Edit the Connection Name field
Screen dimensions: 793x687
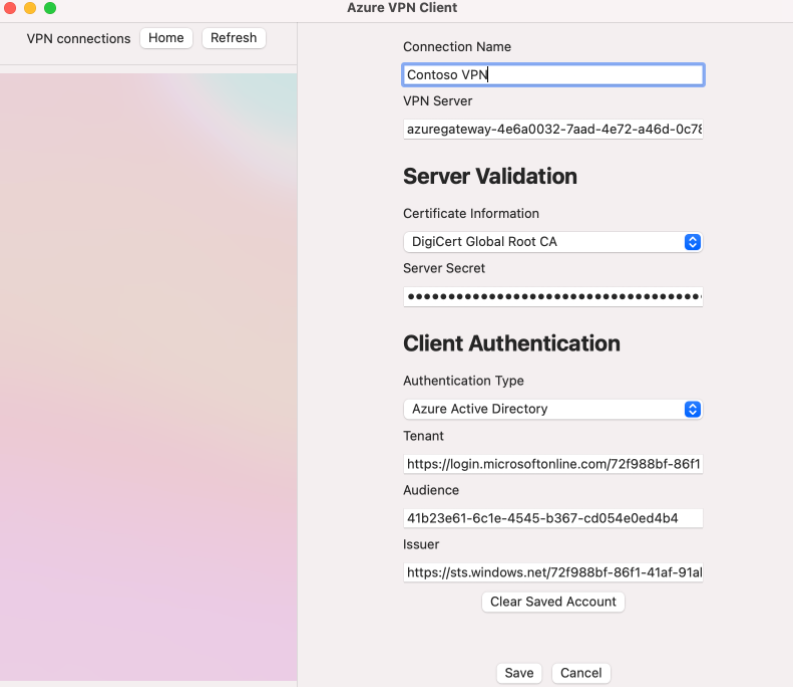click(x=553, y=75)
